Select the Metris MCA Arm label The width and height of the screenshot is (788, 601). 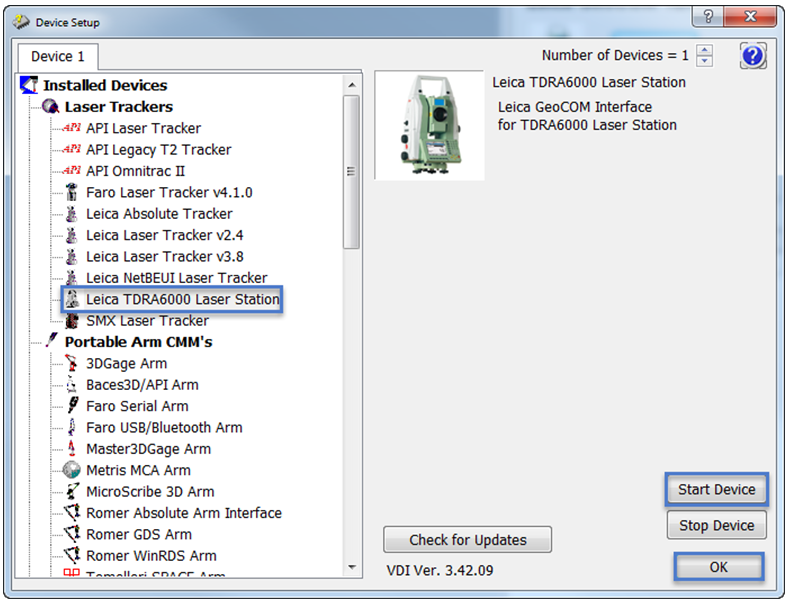138,470
